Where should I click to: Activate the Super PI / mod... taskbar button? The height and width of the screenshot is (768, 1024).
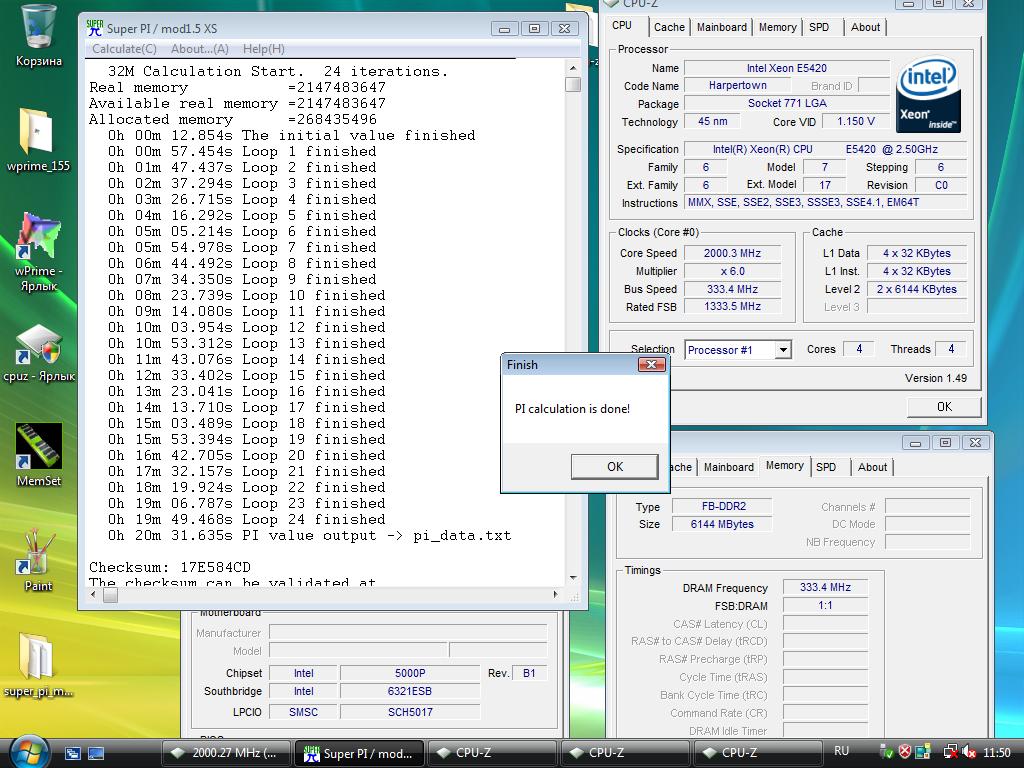coord(360,753)
